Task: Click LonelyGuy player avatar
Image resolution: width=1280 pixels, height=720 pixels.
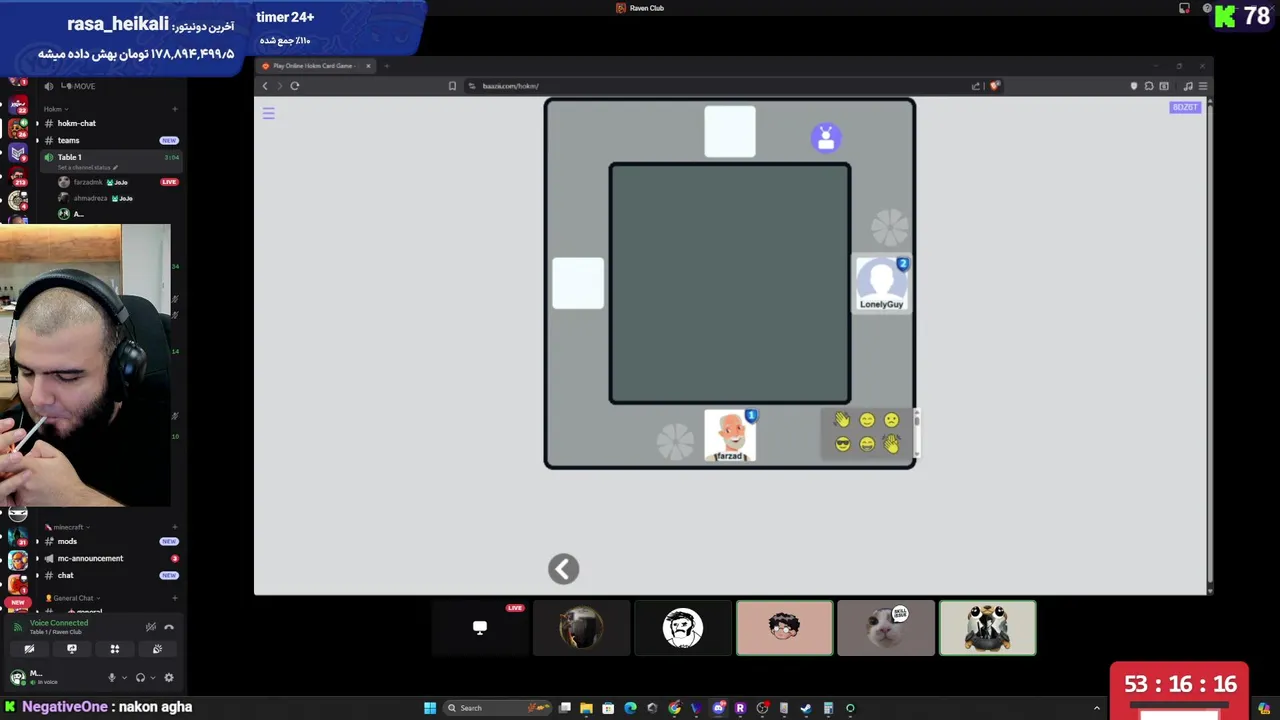Action: tap(881, 283)
